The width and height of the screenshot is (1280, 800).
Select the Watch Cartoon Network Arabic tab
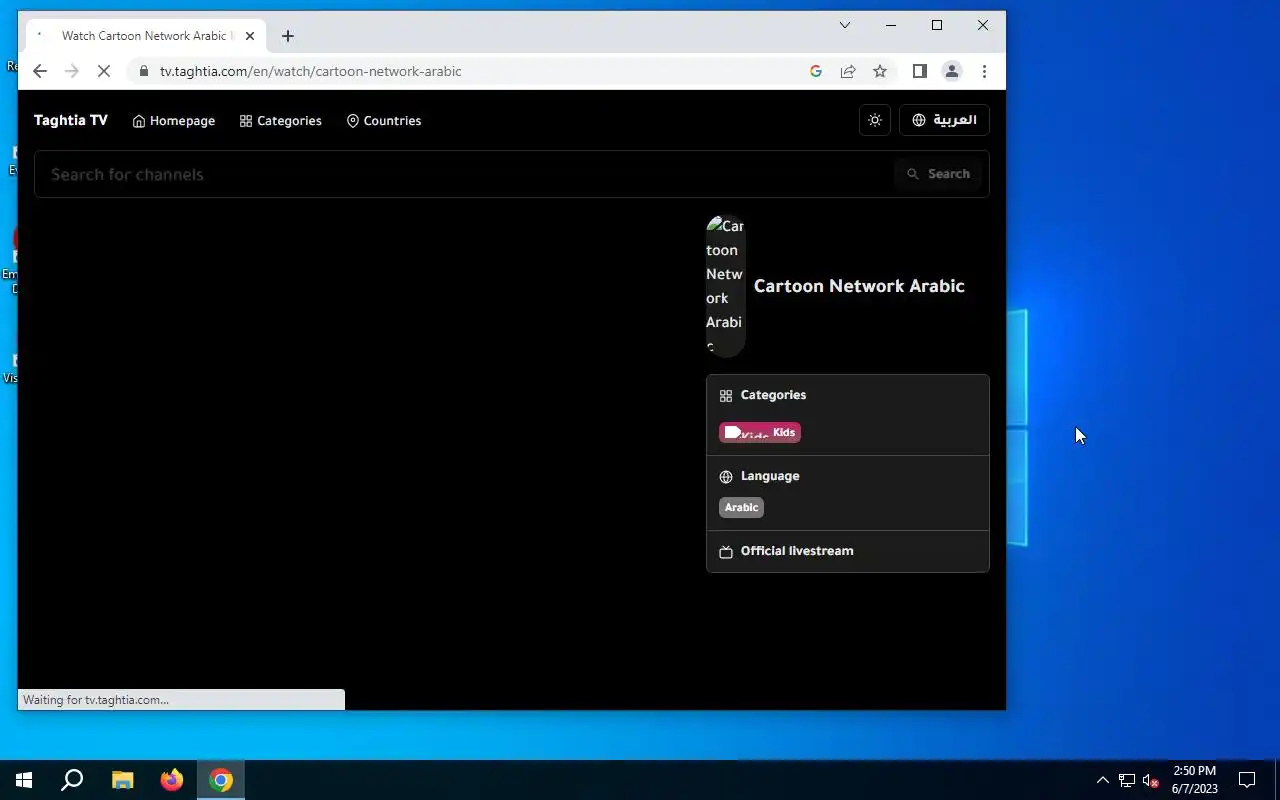146,36
